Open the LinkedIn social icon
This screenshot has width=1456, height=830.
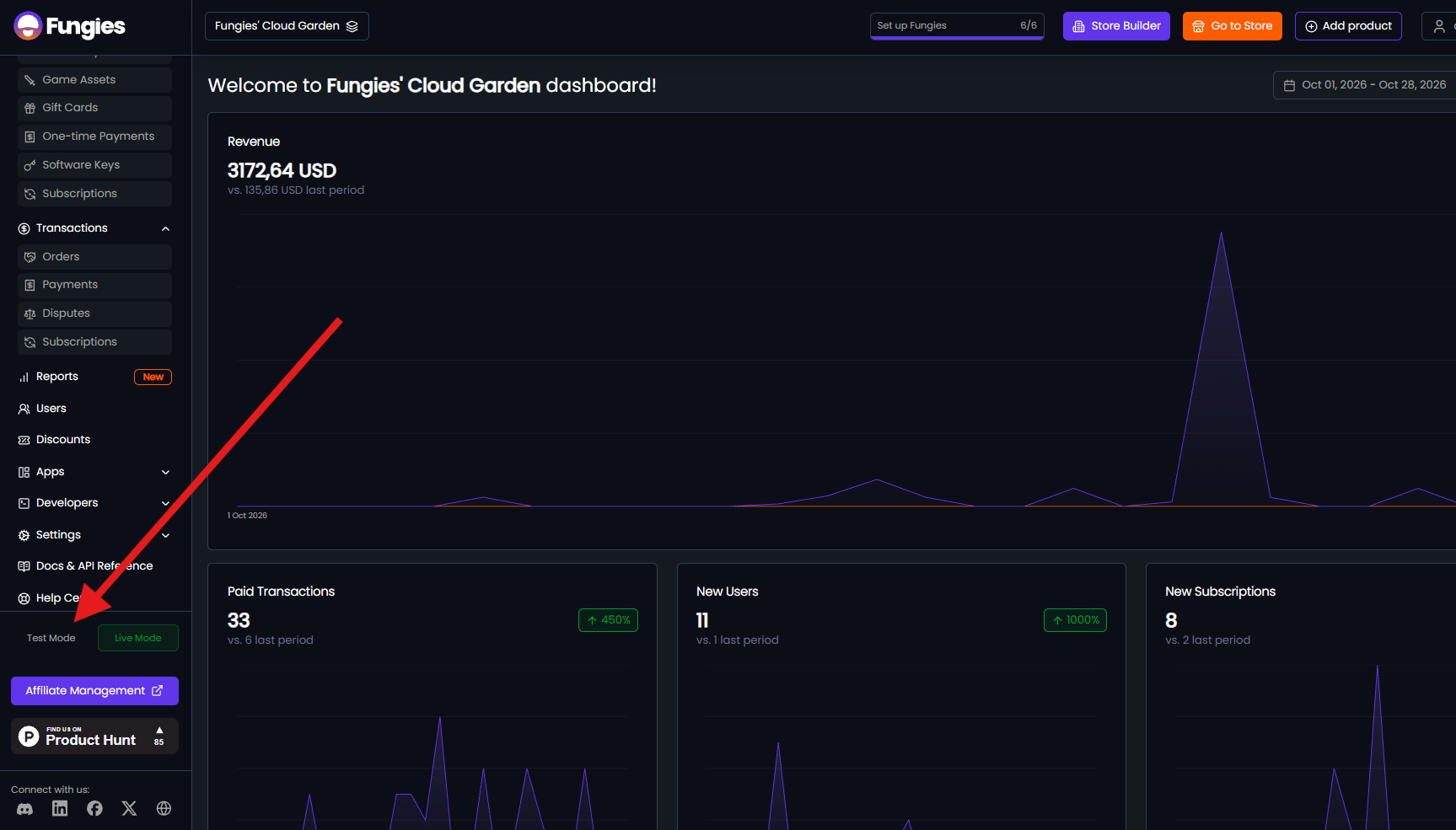pos(60,809)
